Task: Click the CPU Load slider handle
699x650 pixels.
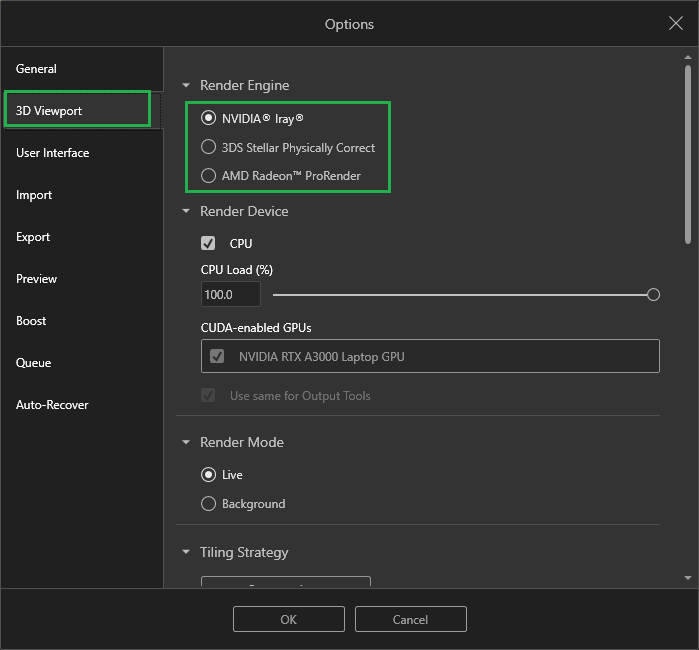Action: (x=653, y=295)
